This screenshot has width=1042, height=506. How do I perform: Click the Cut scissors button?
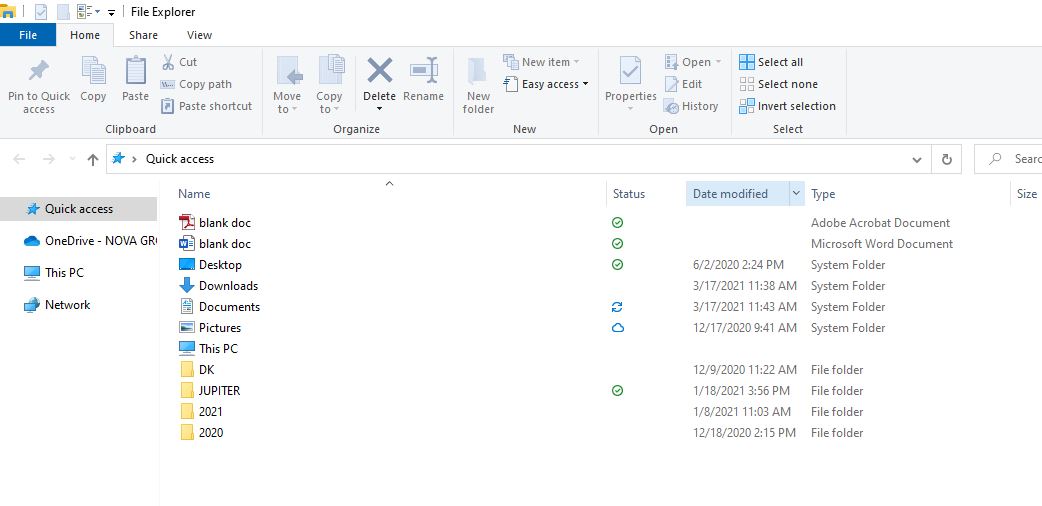179,62
